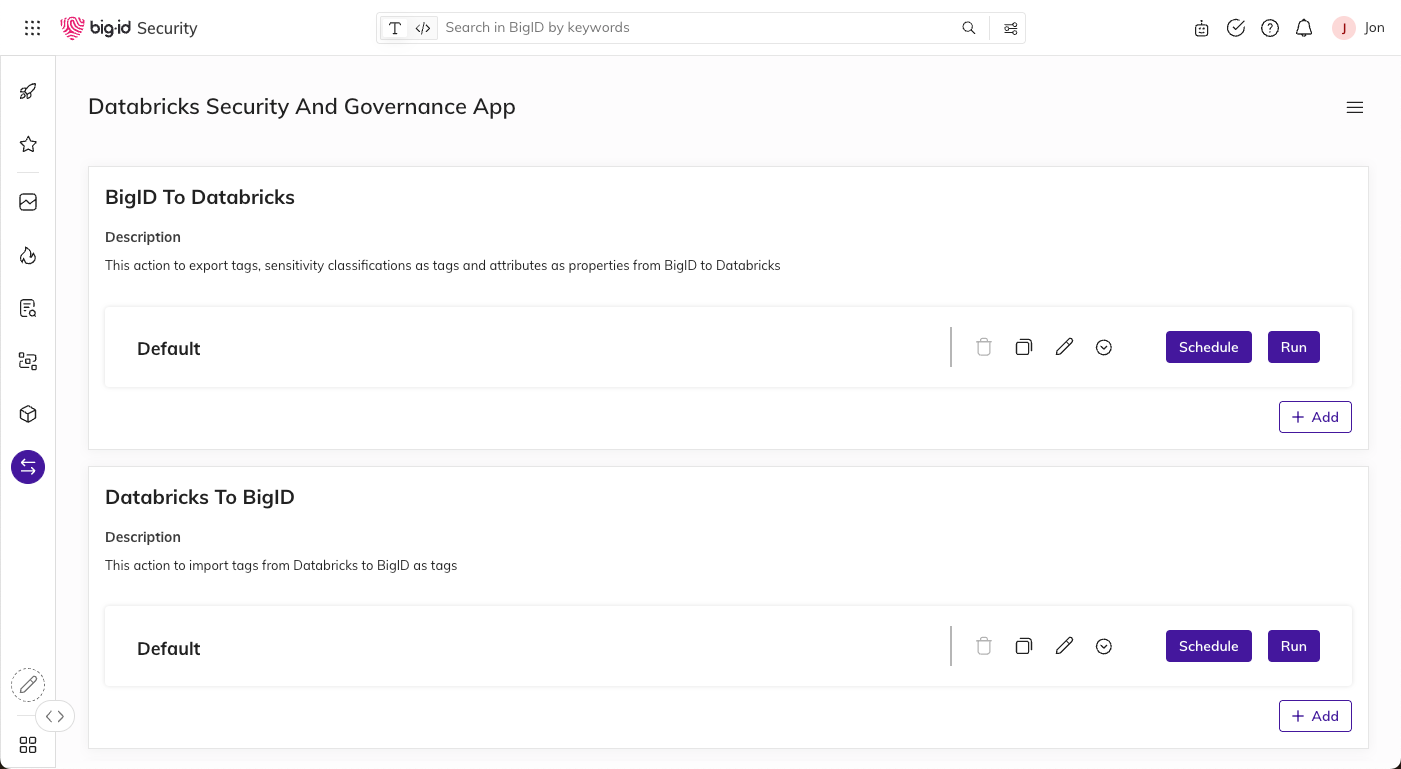Switch to query search mode in the search bar
The width and height of the screenshot is (1401, 769).
[422, 28]
